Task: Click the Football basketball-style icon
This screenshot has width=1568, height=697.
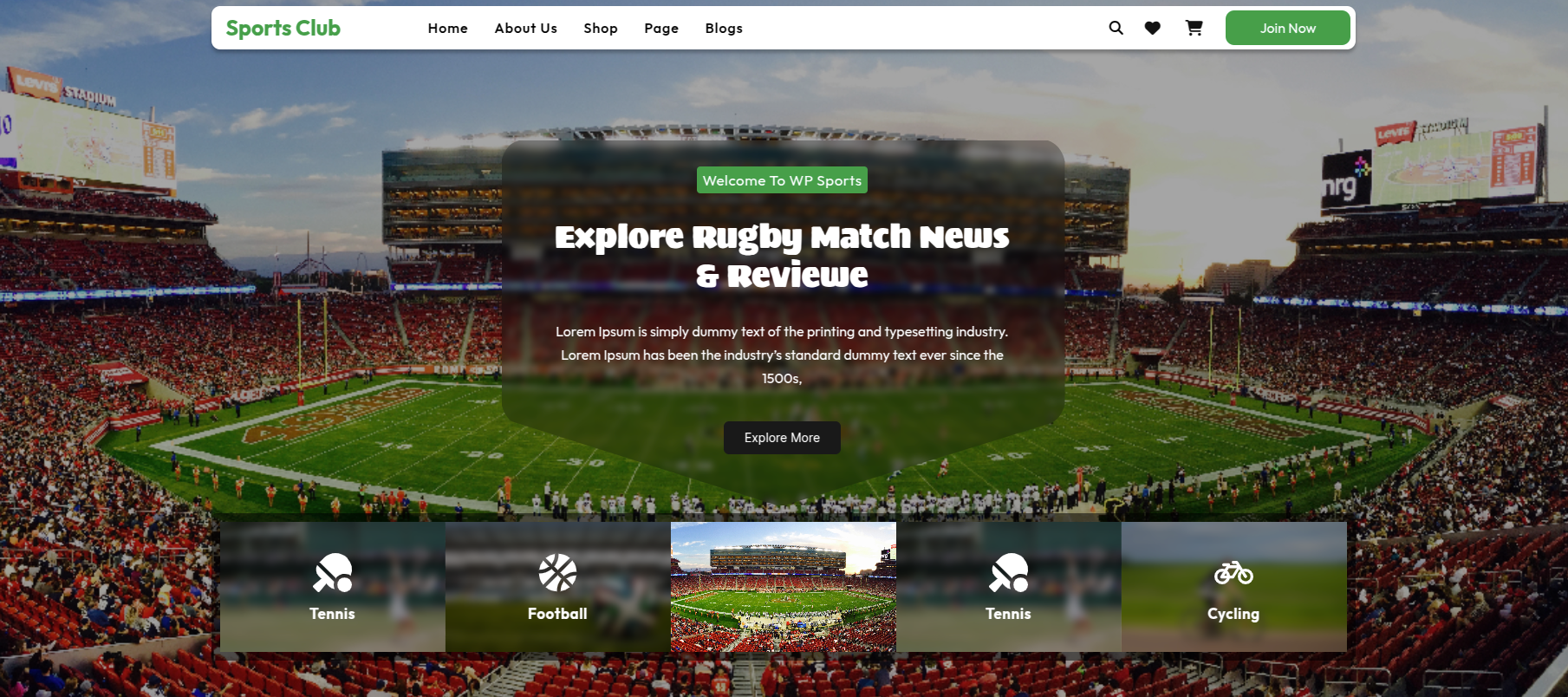Action: [x=557, y=573]
